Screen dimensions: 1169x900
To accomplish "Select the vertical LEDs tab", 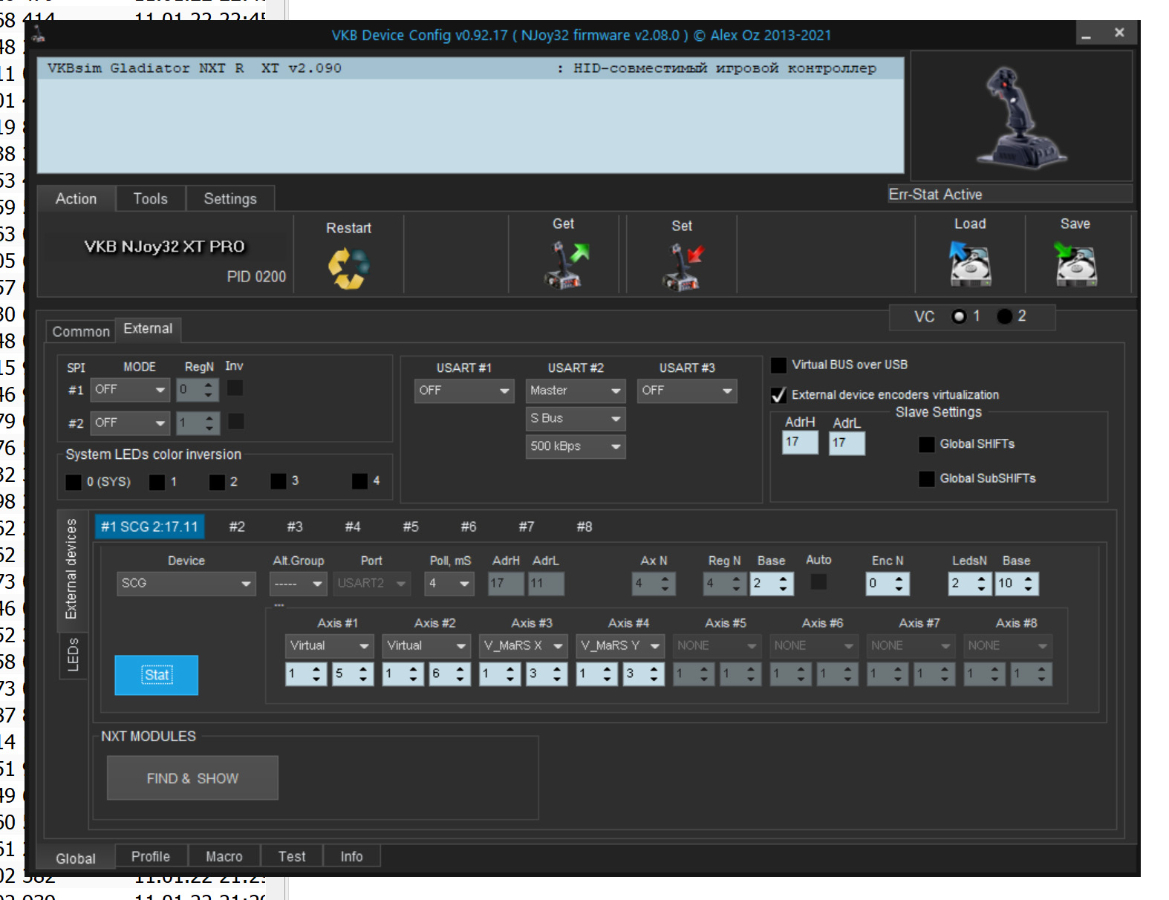I will (72, 655).
